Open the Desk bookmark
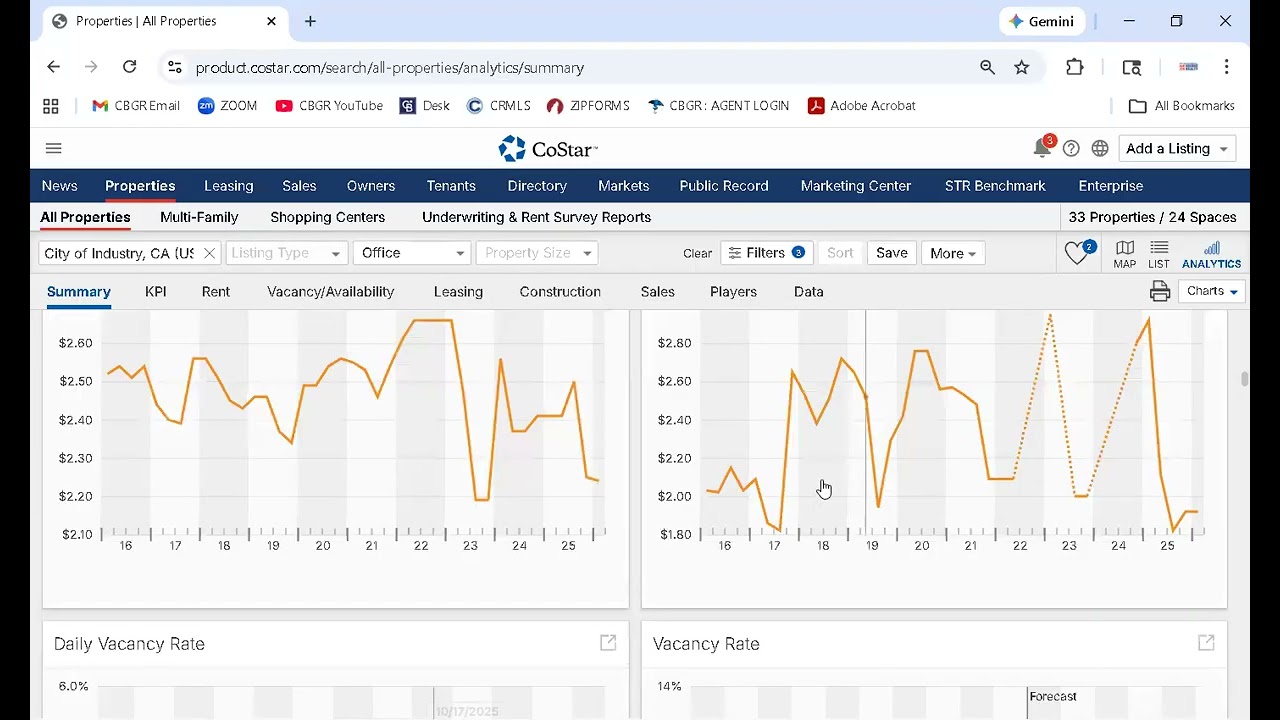Screen dimensions: 1280x720 [425, 106]
